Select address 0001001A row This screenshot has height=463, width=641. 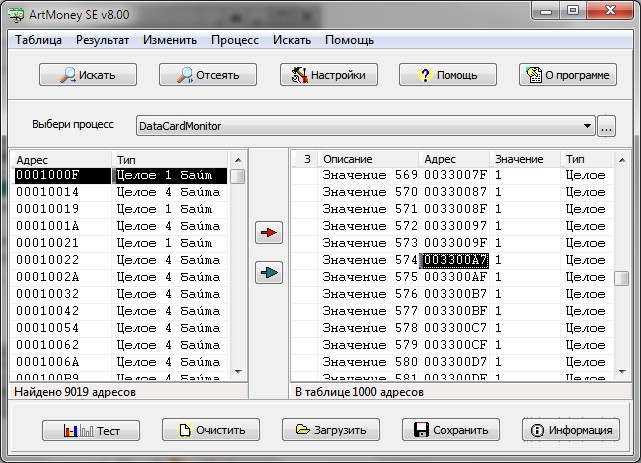pos(121,226)
